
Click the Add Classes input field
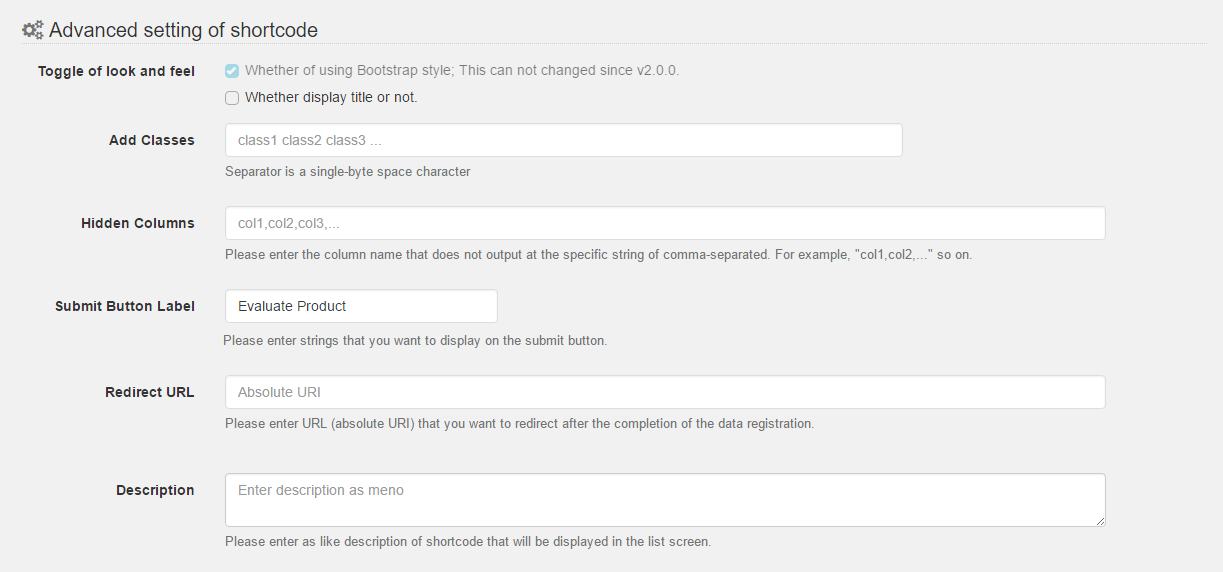pos(563,140)
